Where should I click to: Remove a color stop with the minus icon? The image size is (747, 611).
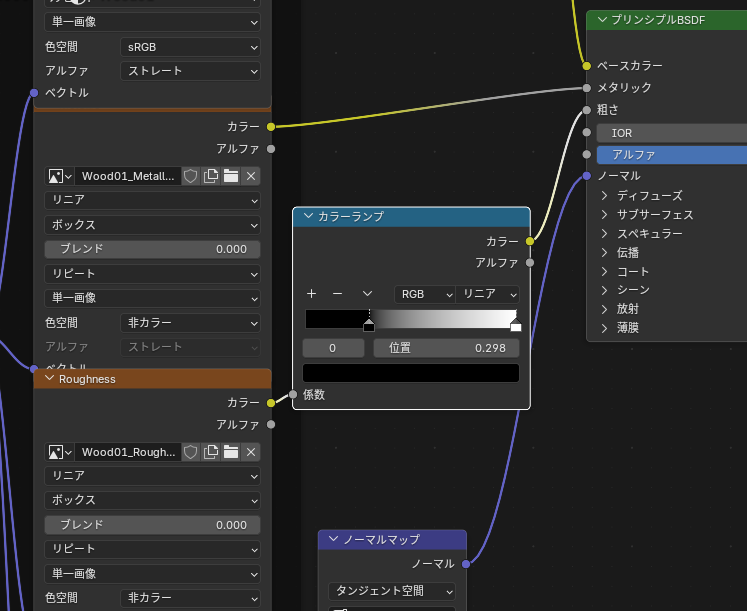coord(337,294)
